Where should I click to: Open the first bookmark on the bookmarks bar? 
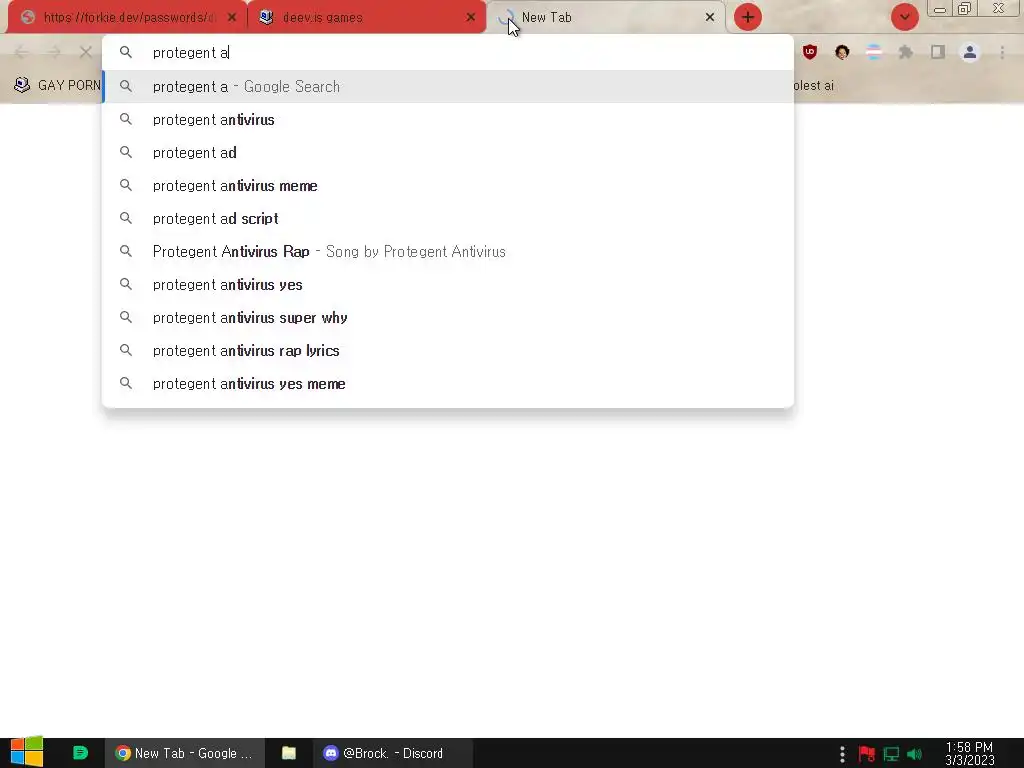57,85
